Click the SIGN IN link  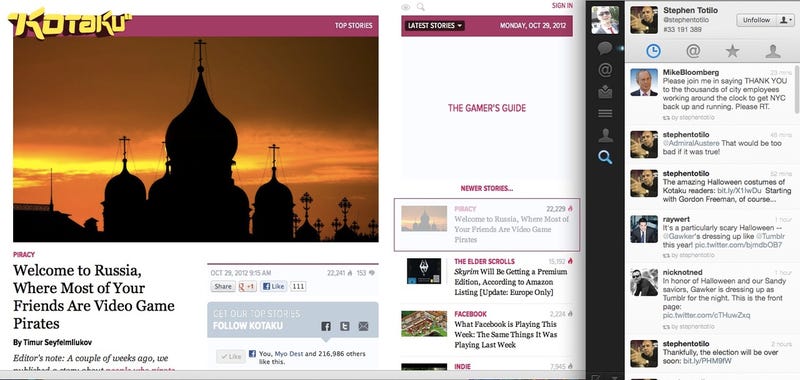562,6
